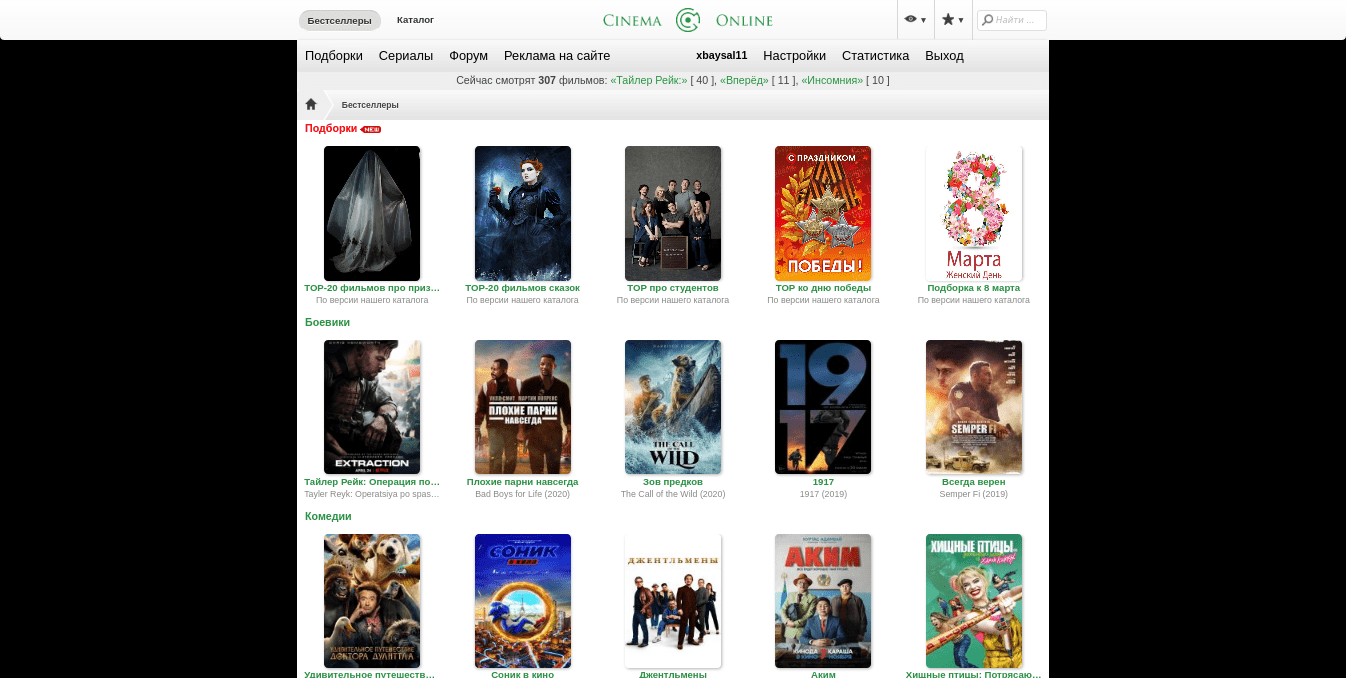
Task: Open Extraction movie poster
Action: pyautogui.click(x=372, y=407)
